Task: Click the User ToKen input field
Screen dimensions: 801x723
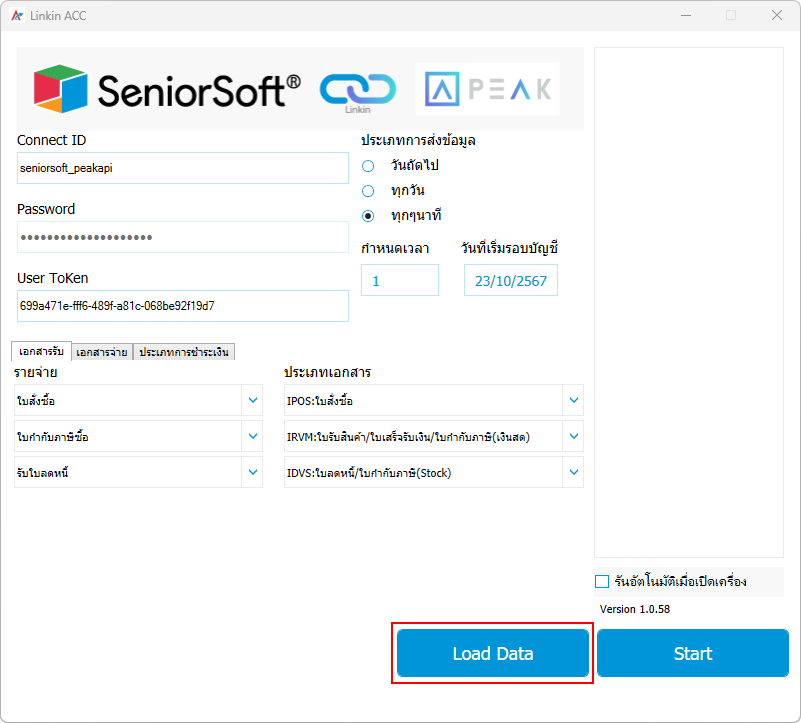Action: click(x=183, y=306)
